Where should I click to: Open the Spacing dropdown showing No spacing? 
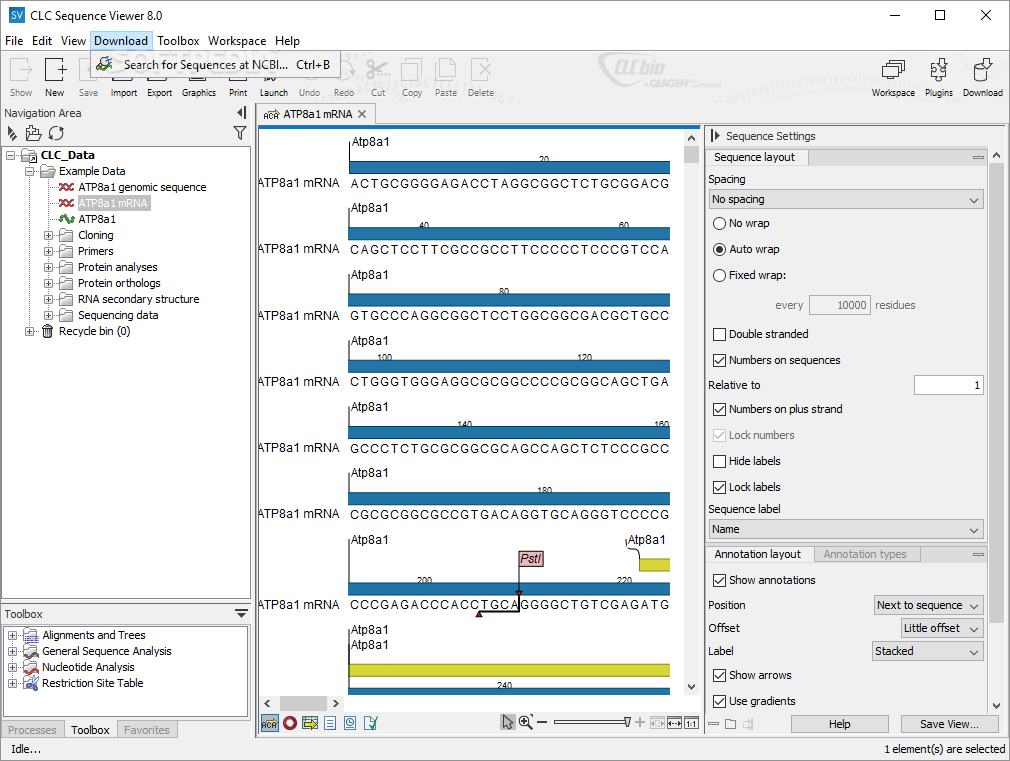point(846,200)
